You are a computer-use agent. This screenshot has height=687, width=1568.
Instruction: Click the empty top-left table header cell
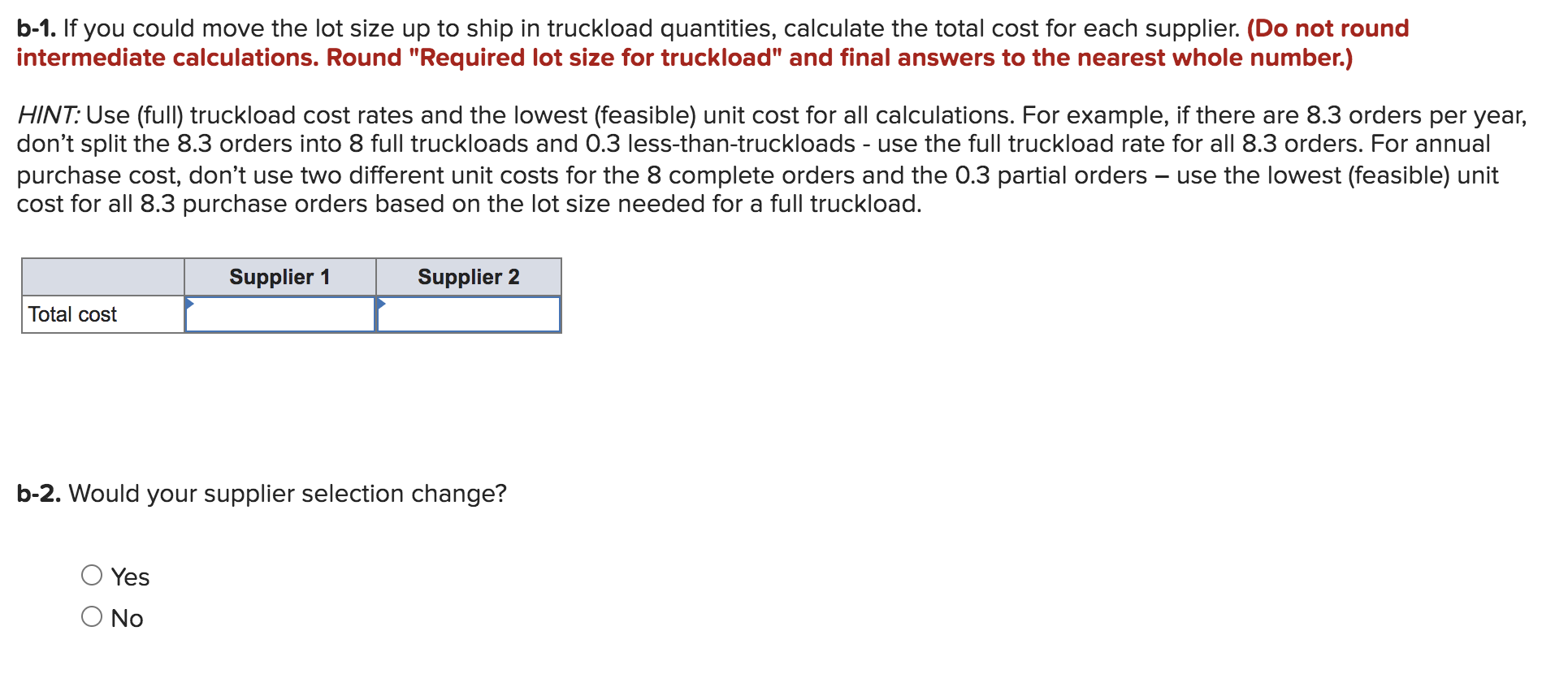[x=102, y=277]
